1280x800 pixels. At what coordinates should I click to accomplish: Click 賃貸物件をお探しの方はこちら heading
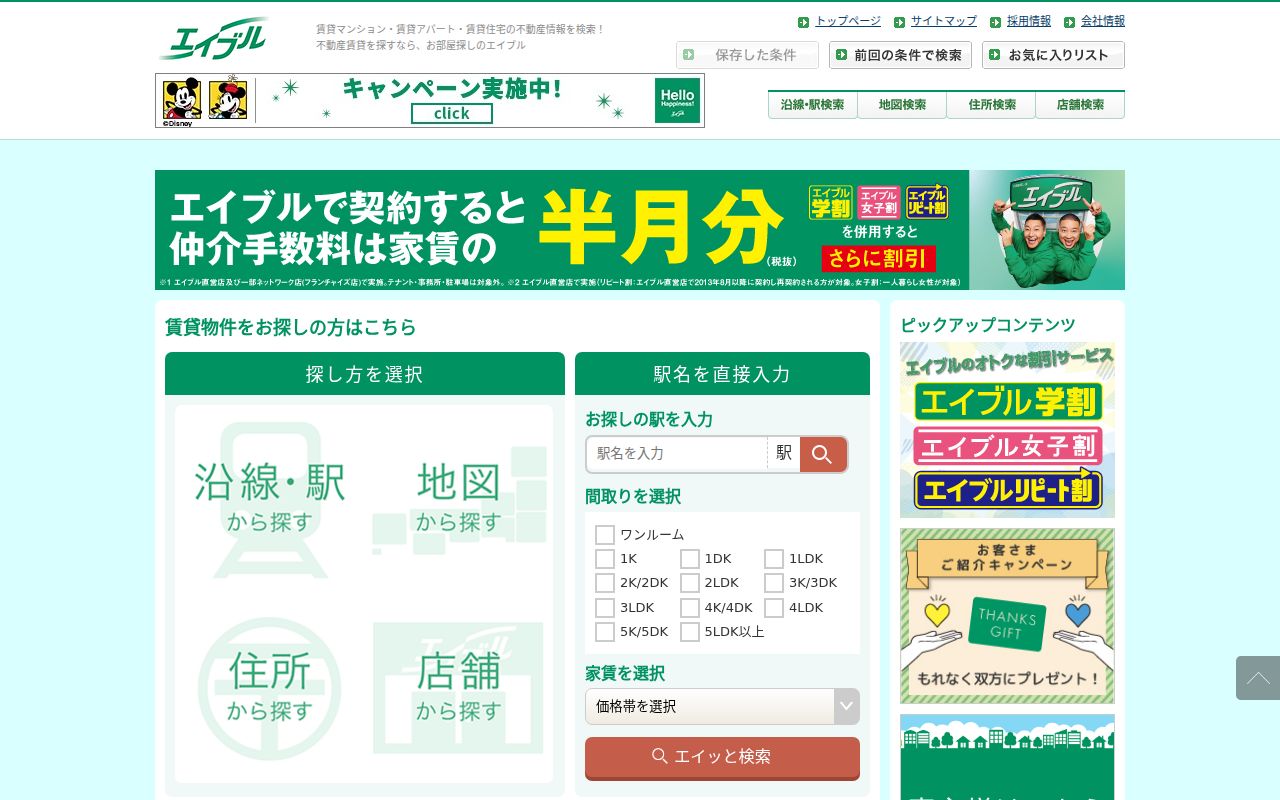pos(290,327)
